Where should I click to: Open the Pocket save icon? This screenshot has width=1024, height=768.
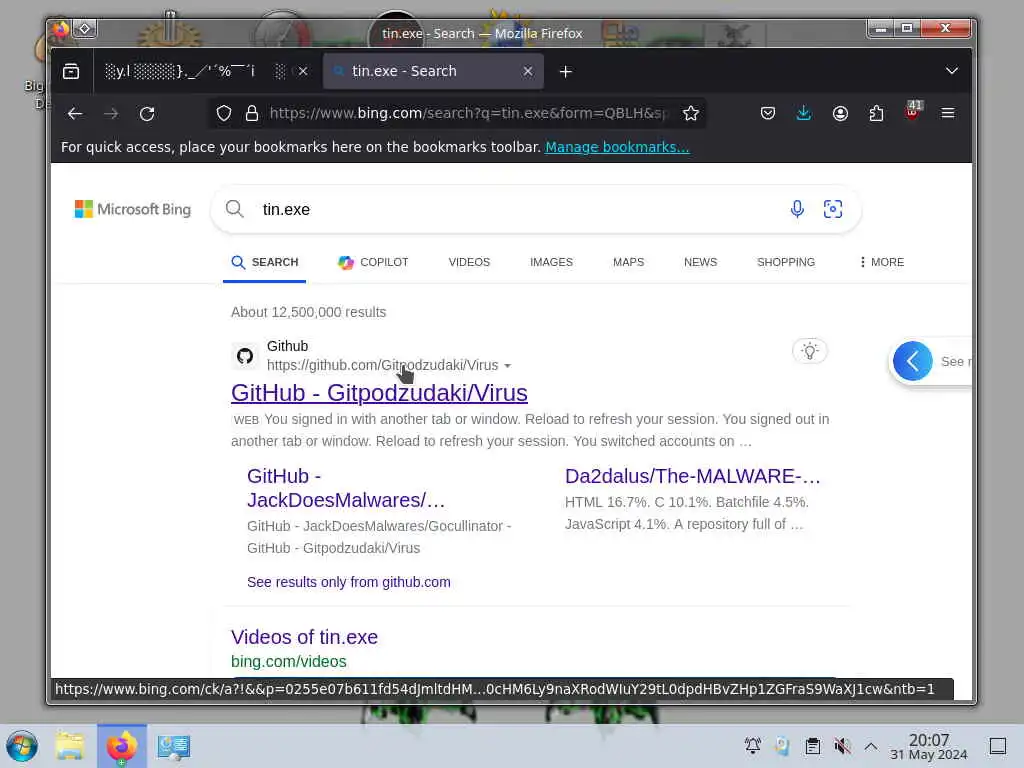coord(768,114)
